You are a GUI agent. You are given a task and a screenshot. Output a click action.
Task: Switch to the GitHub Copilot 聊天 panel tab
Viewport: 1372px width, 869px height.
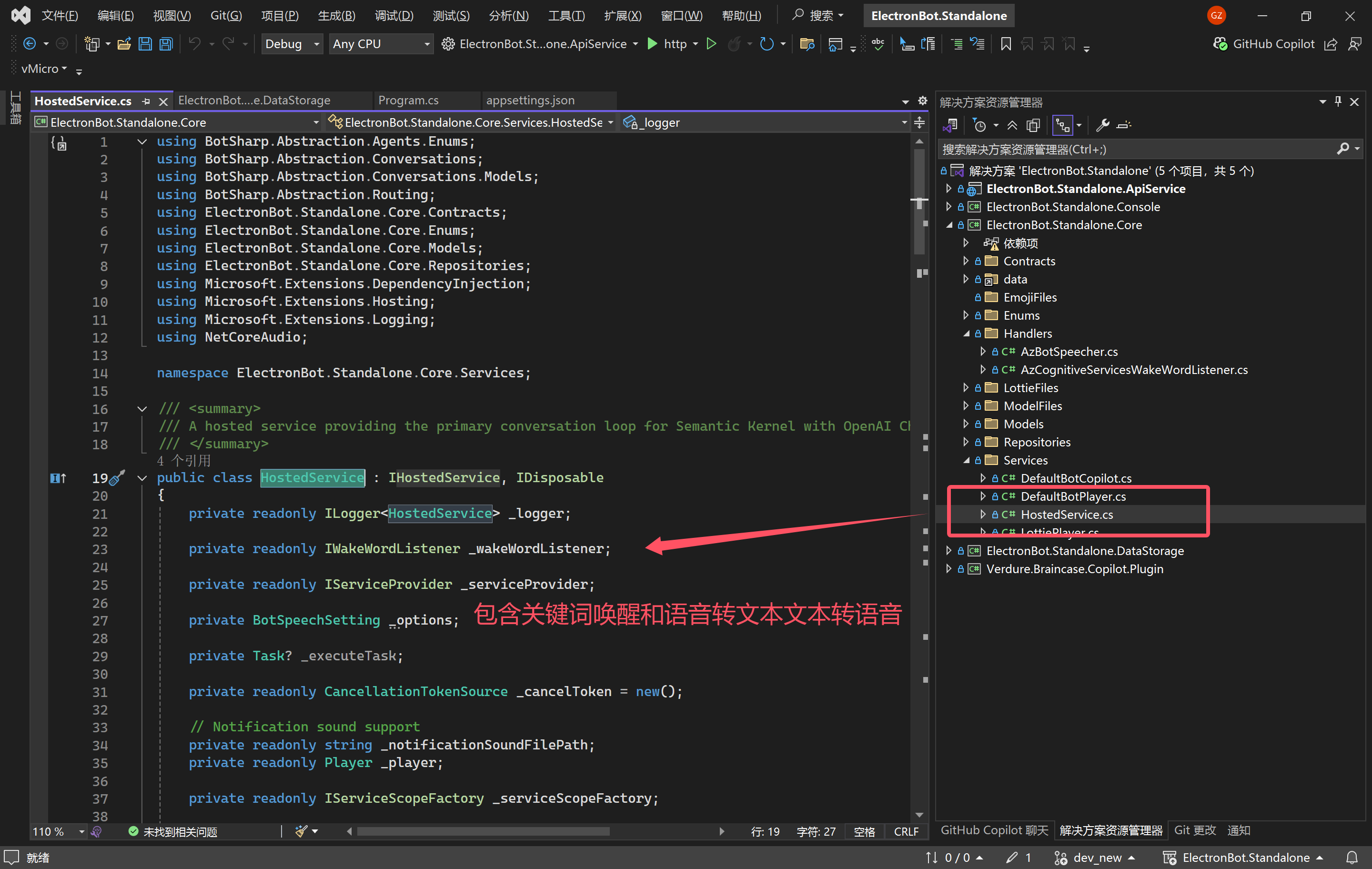(994, 830)
